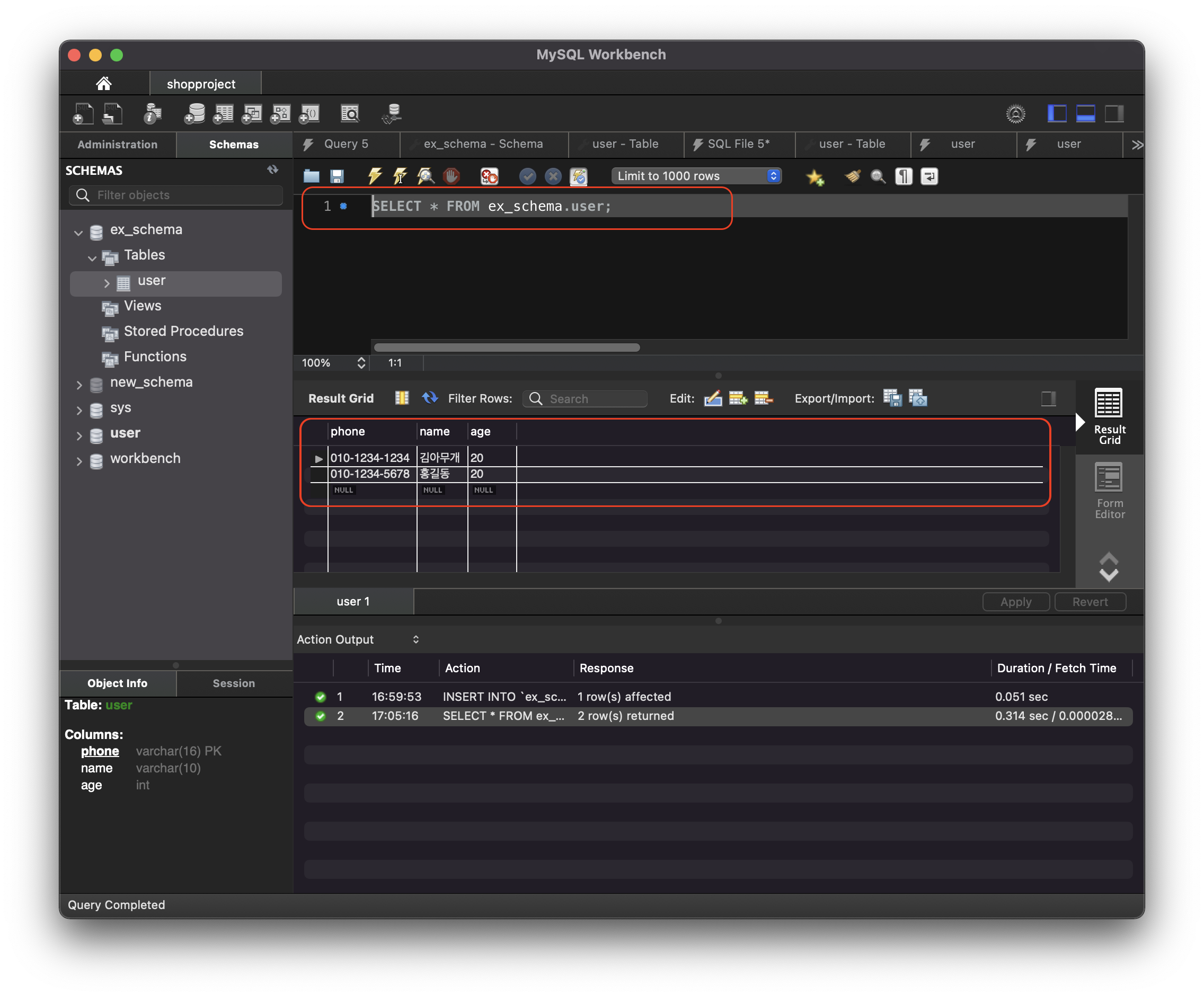Open the Form Editor panel
Screen dimensions: 1204x997
point(1109,490)
